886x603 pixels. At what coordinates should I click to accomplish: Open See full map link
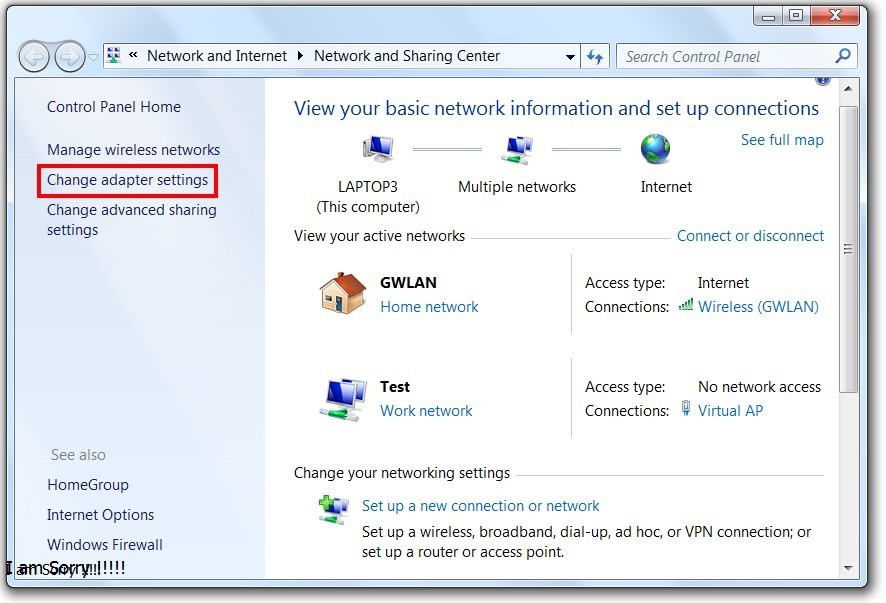(x=782, y=140)
